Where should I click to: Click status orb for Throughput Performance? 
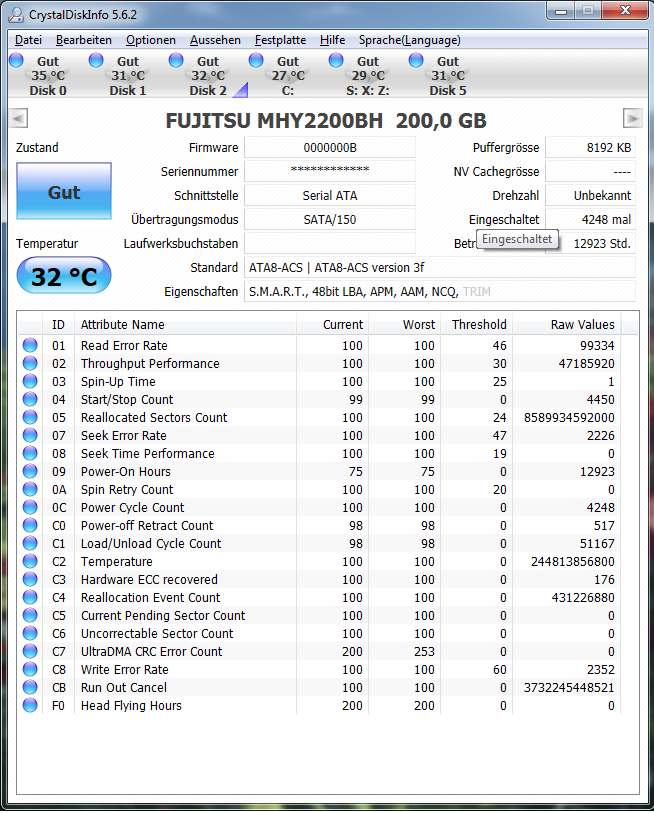coord(30,363)
